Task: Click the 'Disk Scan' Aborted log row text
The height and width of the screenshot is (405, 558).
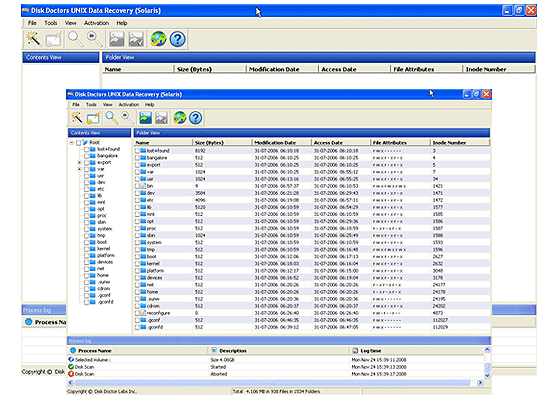Action: 84,374
